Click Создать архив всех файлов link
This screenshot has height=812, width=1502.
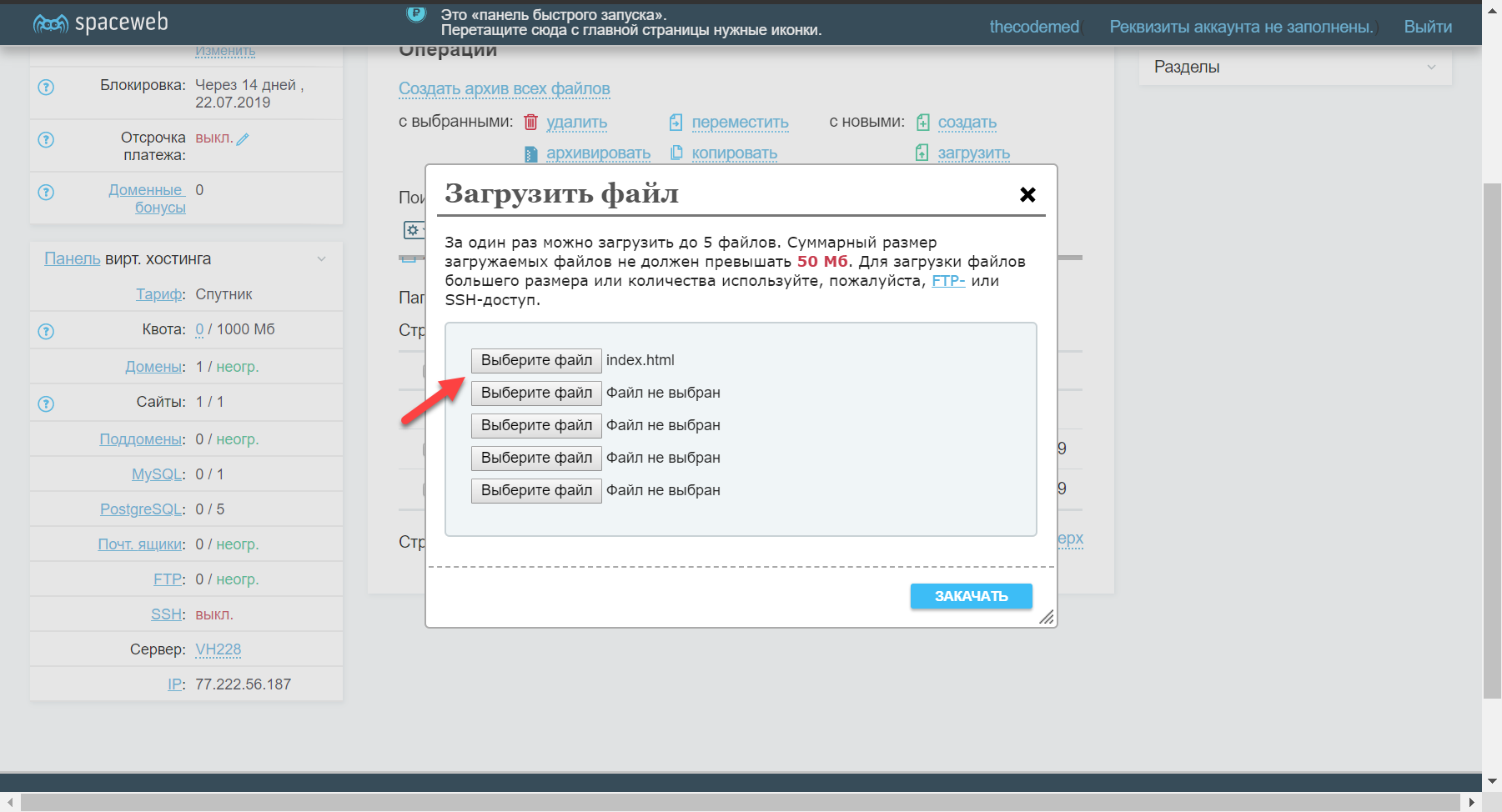(x=504, y=88)
